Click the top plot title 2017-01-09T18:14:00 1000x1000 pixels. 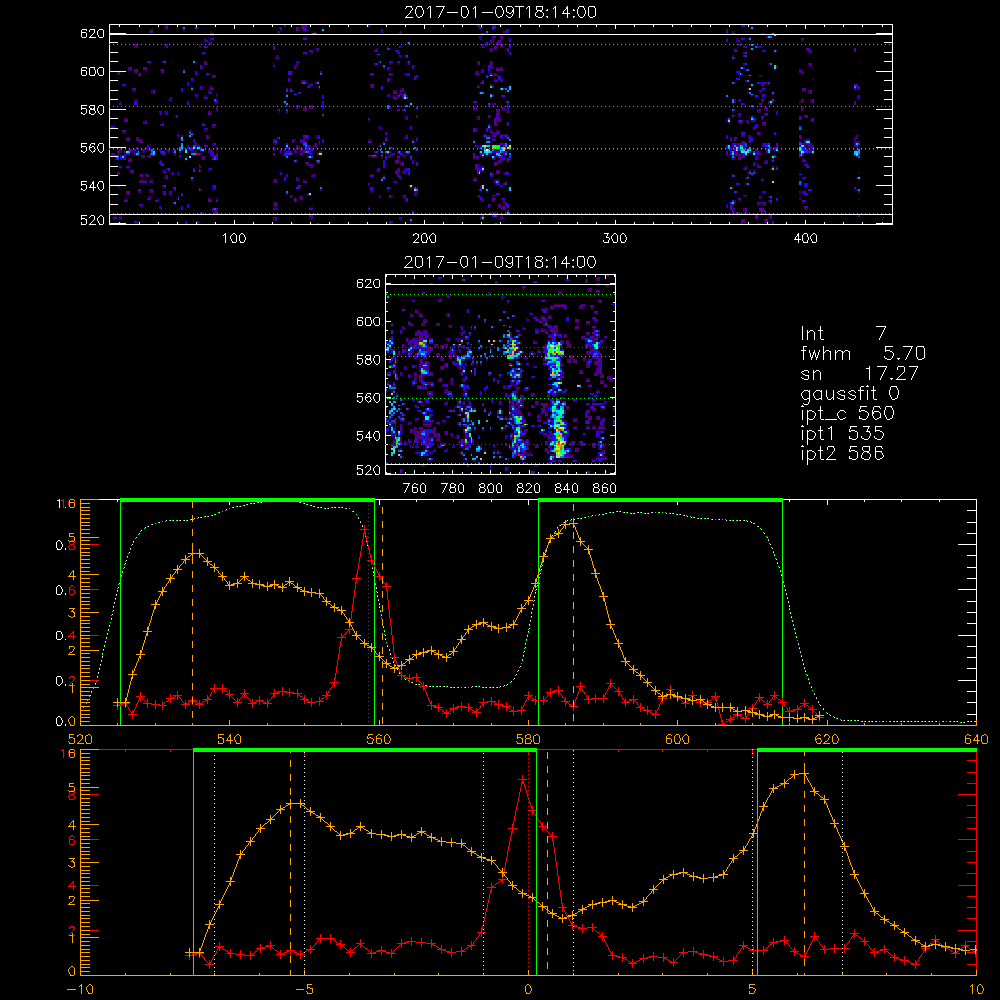click(501, 12)
